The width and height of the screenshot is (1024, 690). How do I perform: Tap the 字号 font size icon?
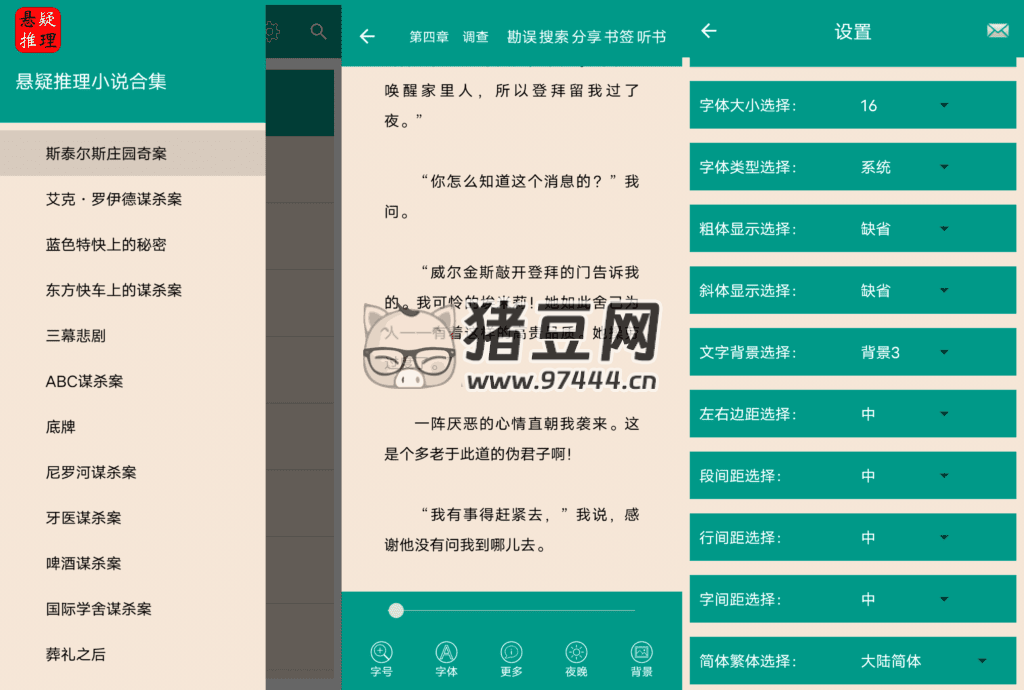[381, 658]
